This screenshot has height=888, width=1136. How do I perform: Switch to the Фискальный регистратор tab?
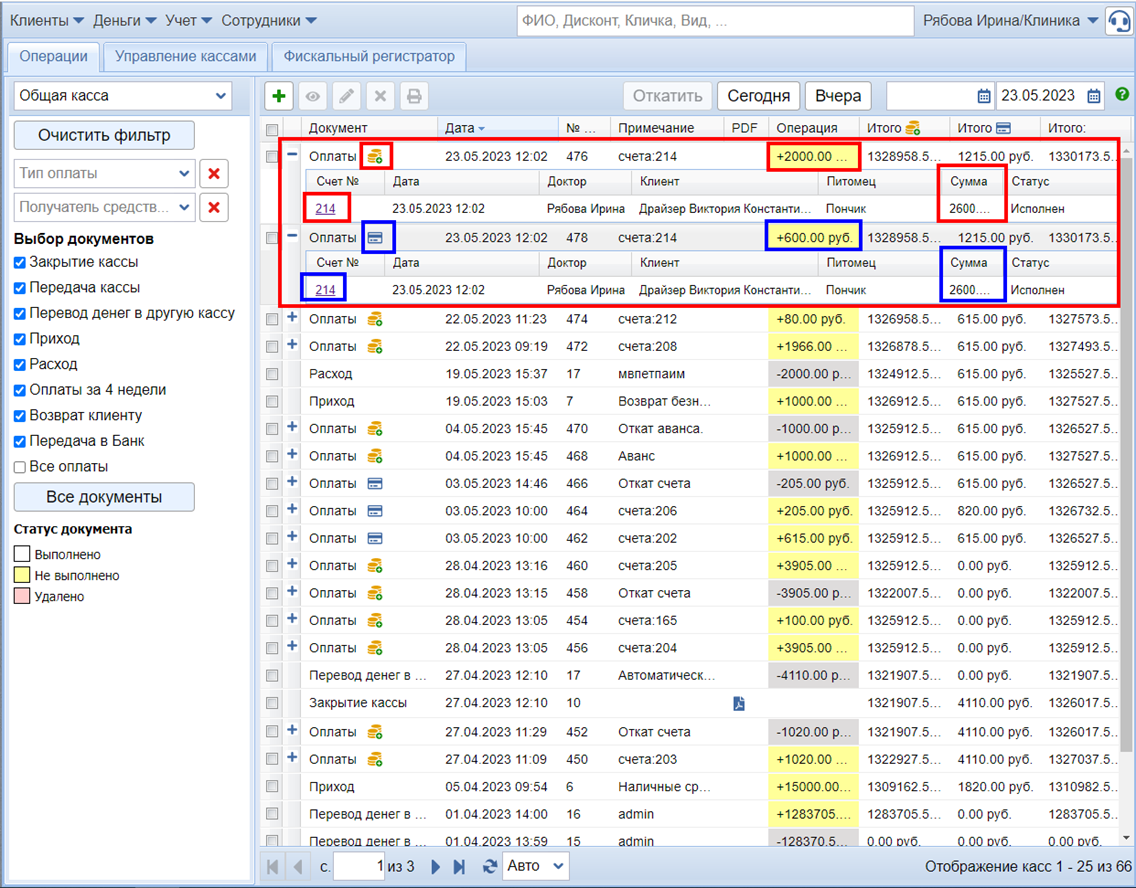369,57
